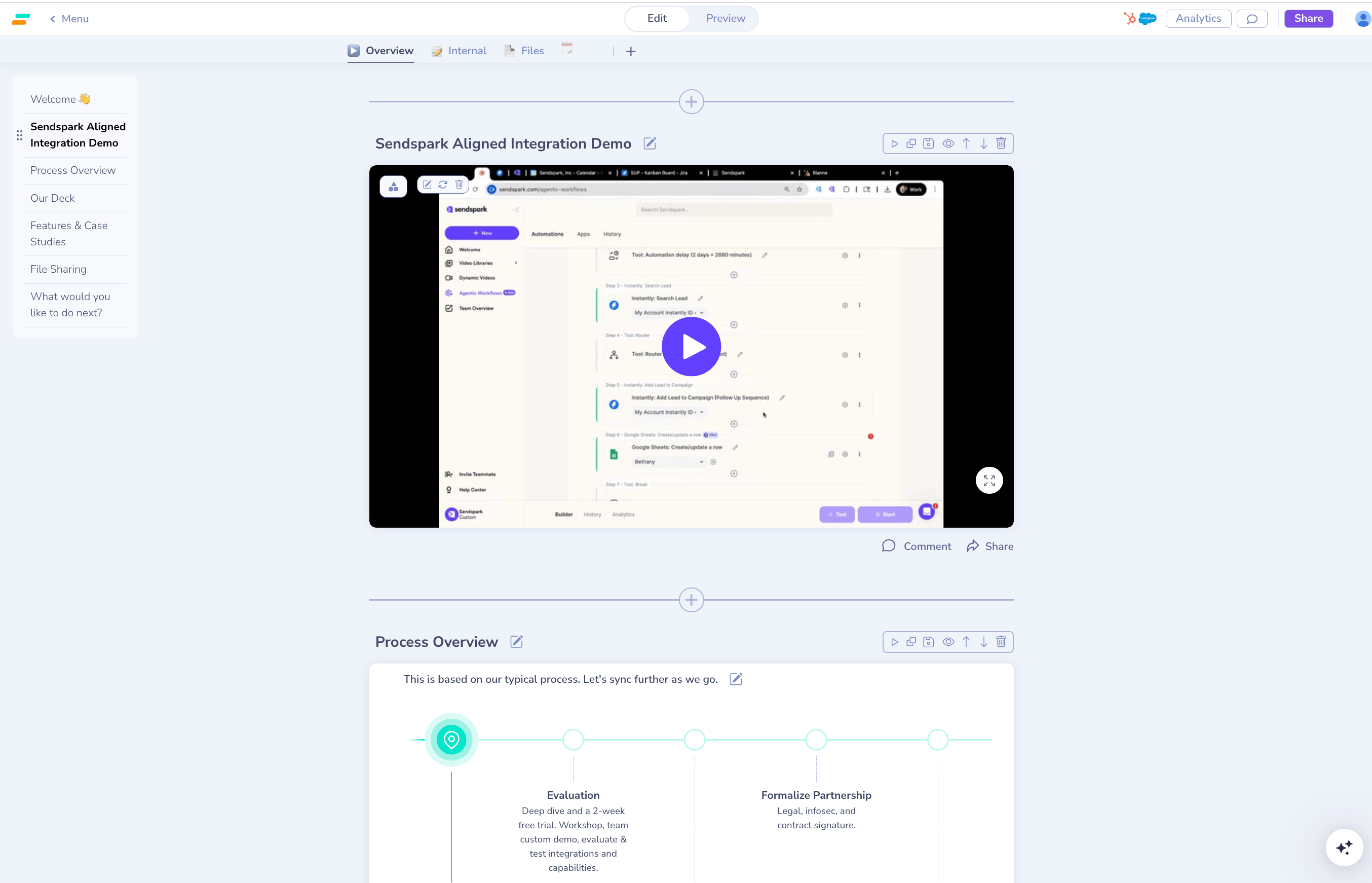Select the active first timeline step marker
The width and height of the screenshot is (1372, 883).
[x=451, y=740]
